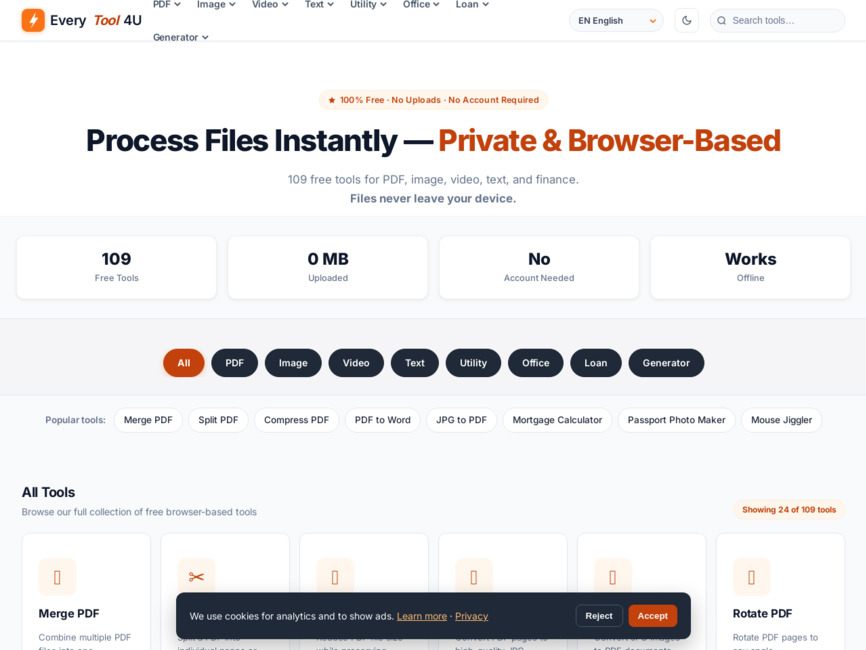Click the Every Tool 4U lightning logo icon

(x=33, y=20)
